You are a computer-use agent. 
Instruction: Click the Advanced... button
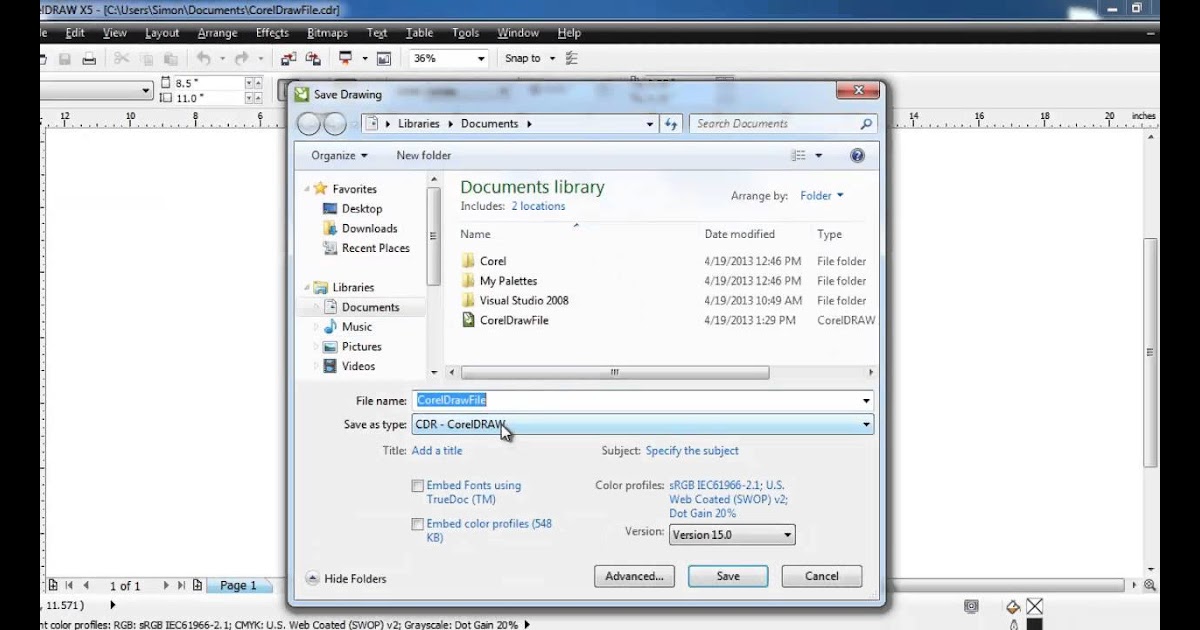click(634, 576)
